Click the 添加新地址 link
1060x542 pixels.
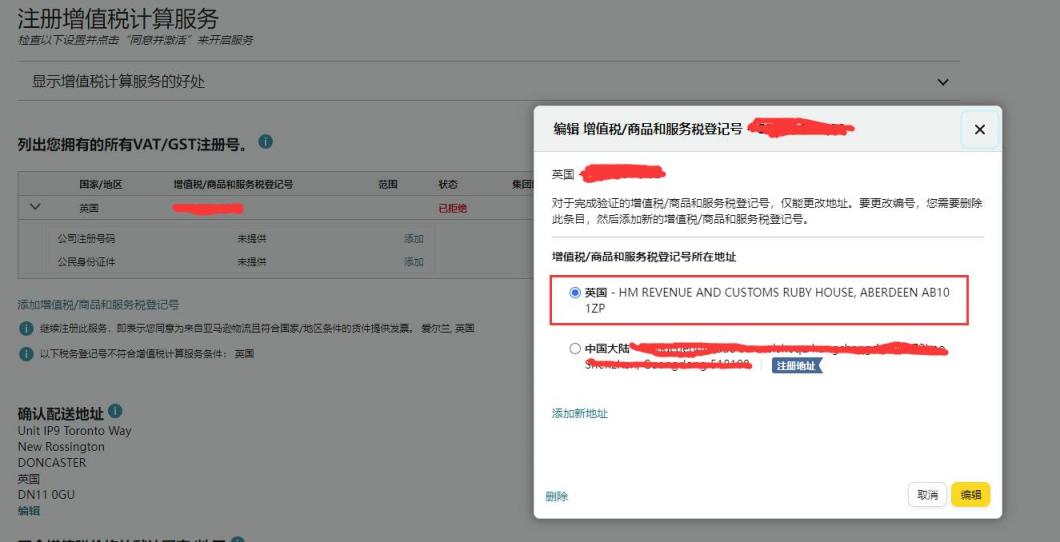click(580, 414)
